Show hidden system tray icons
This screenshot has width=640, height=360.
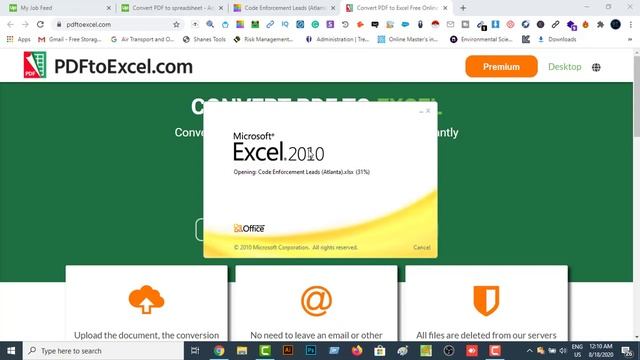point(529,351)
